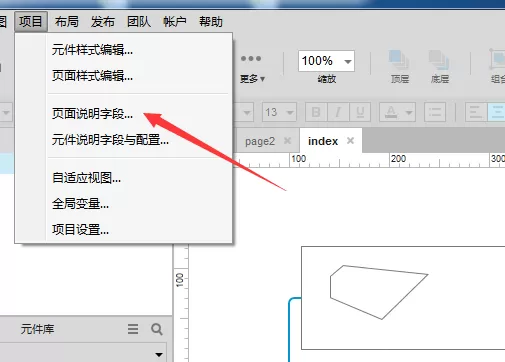Close the page2 tab
Viewport: 505px width, 362px height.
click(287, 141)
